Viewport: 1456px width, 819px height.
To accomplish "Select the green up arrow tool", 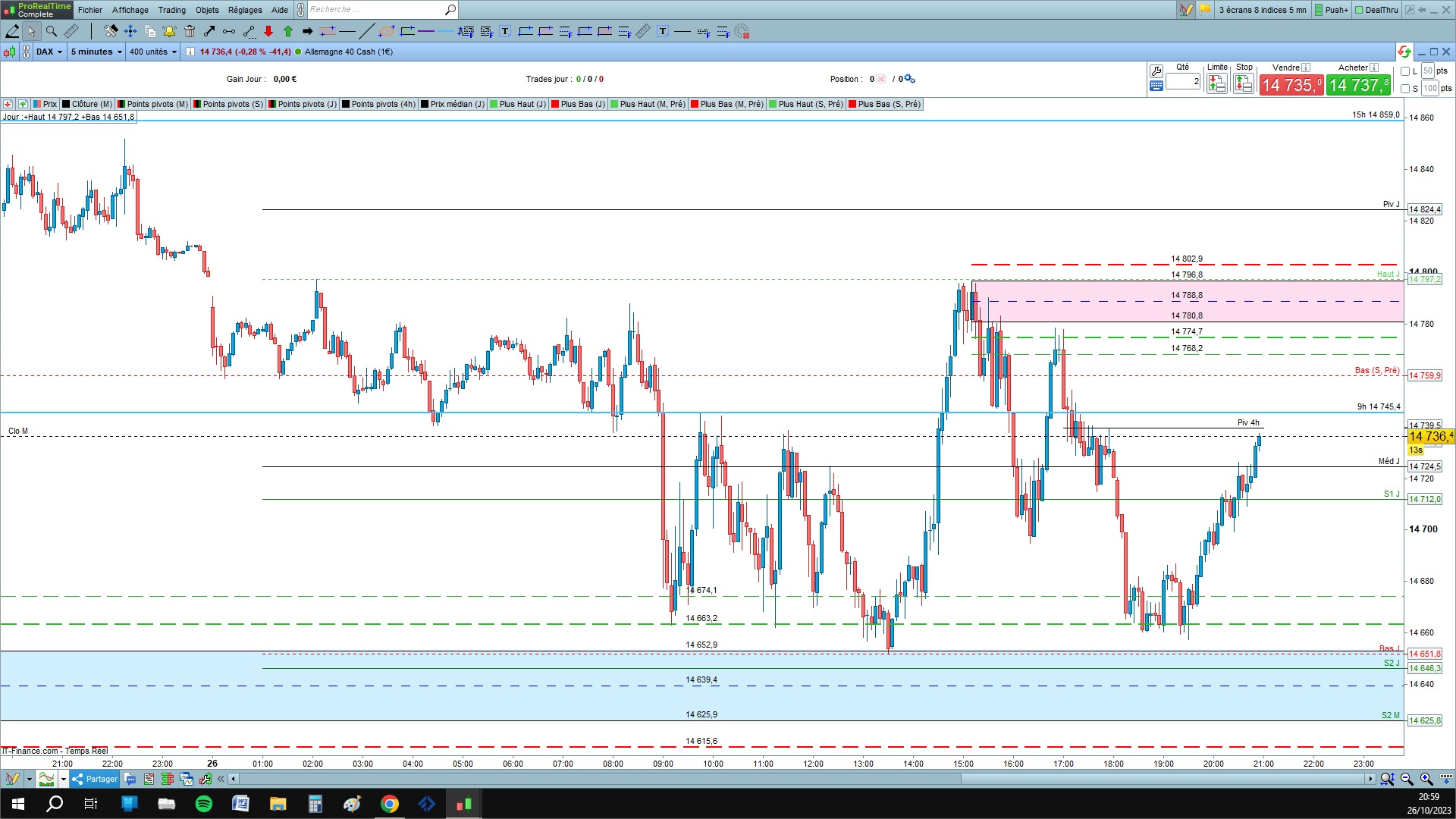I will [x=288, y=31].
